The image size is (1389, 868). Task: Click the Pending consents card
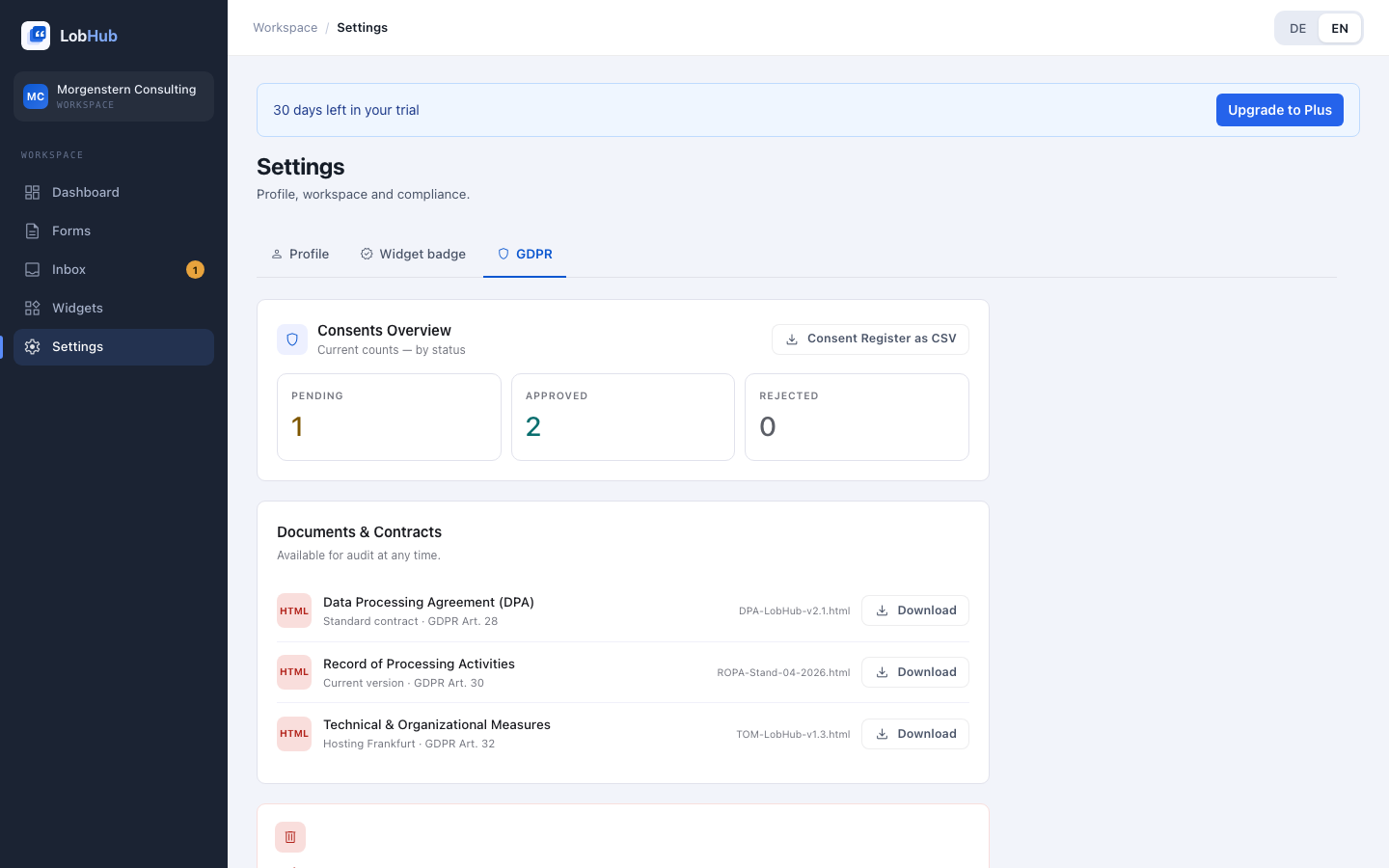point(389,417)
